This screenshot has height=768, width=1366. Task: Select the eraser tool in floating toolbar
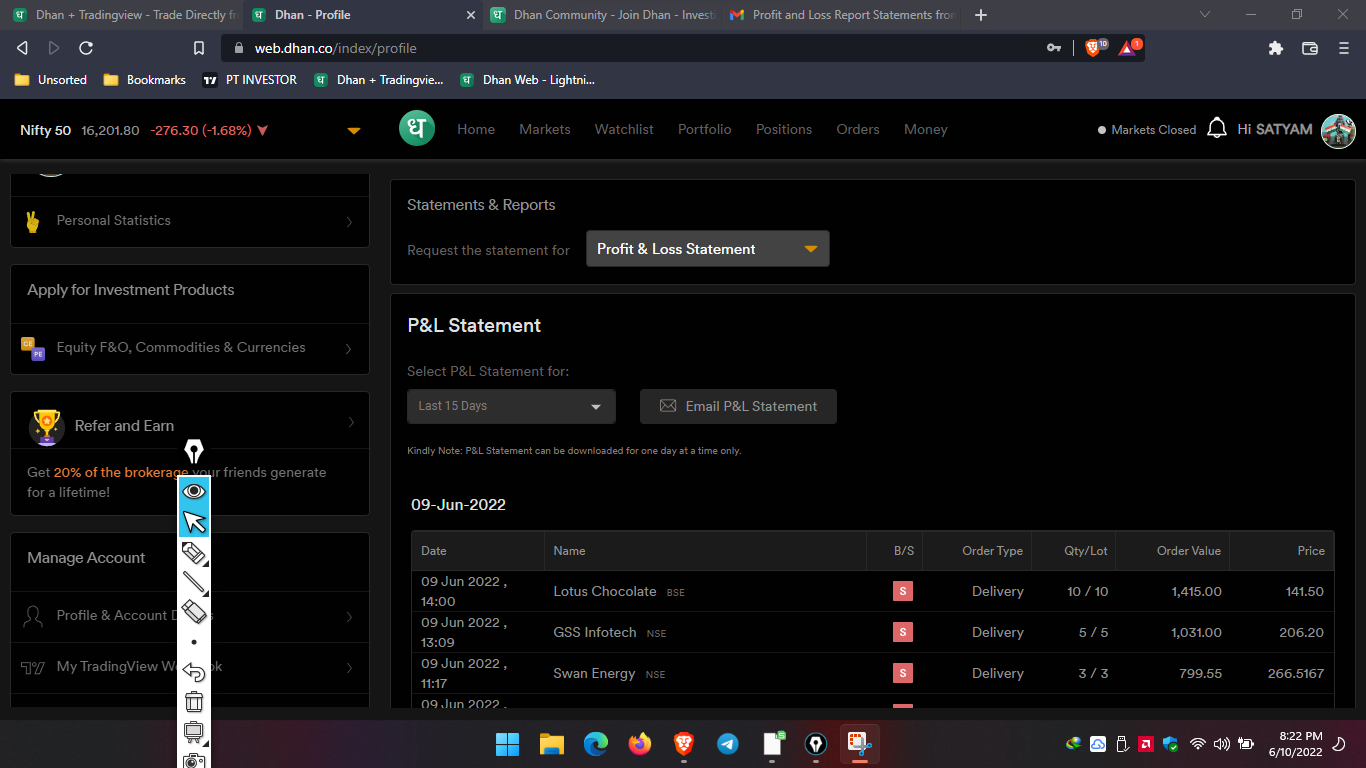coord(194,612)
